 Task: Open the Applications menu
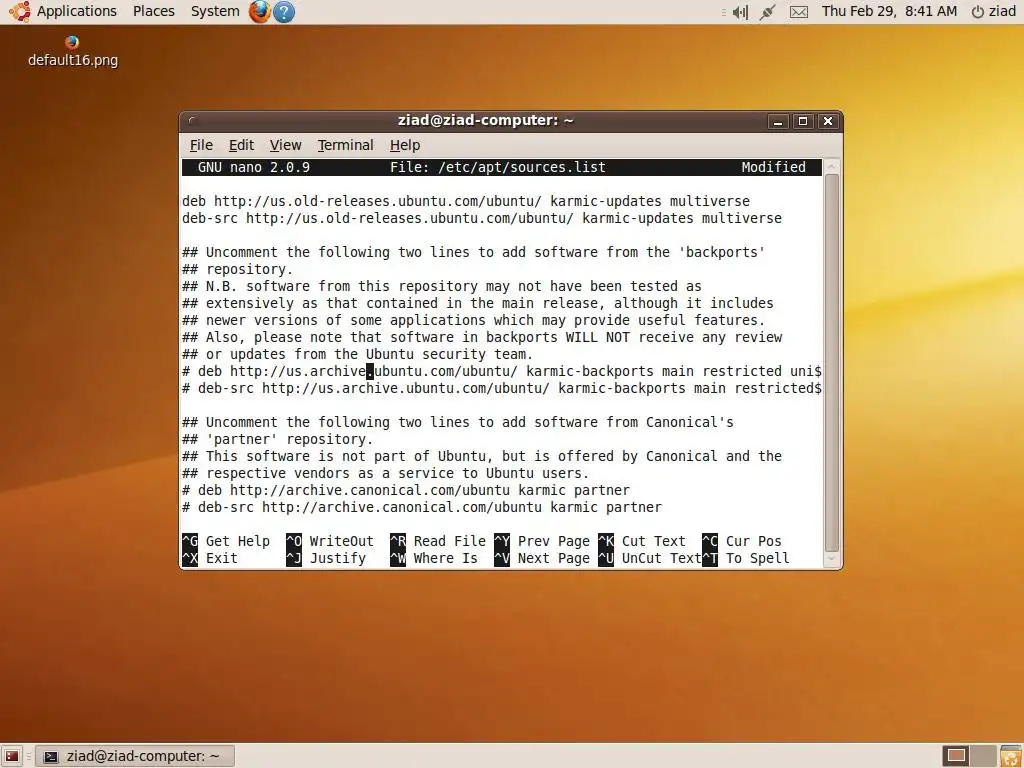(x=76, y=12)
